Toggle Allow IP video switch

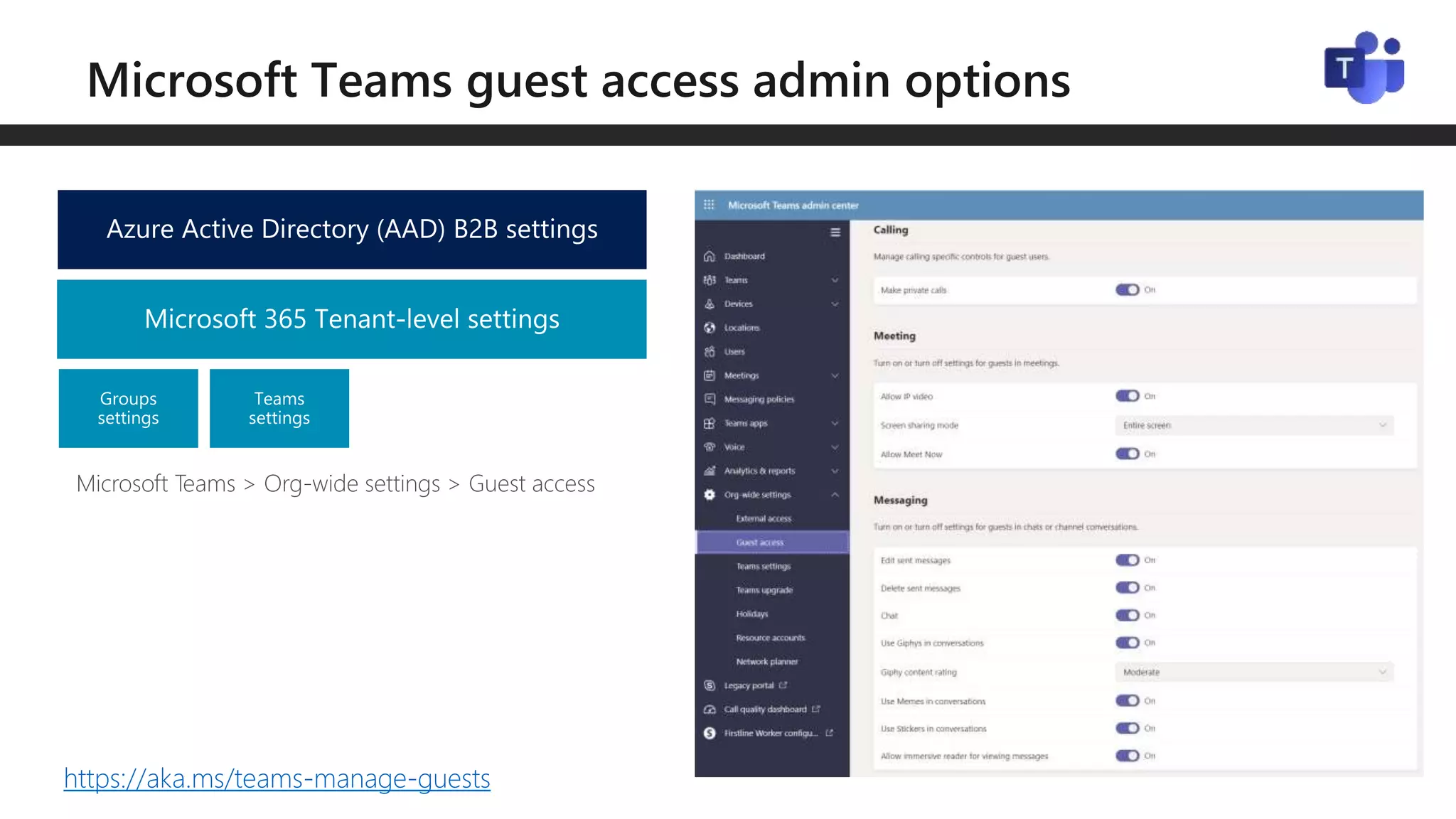tap(1128, 396)
